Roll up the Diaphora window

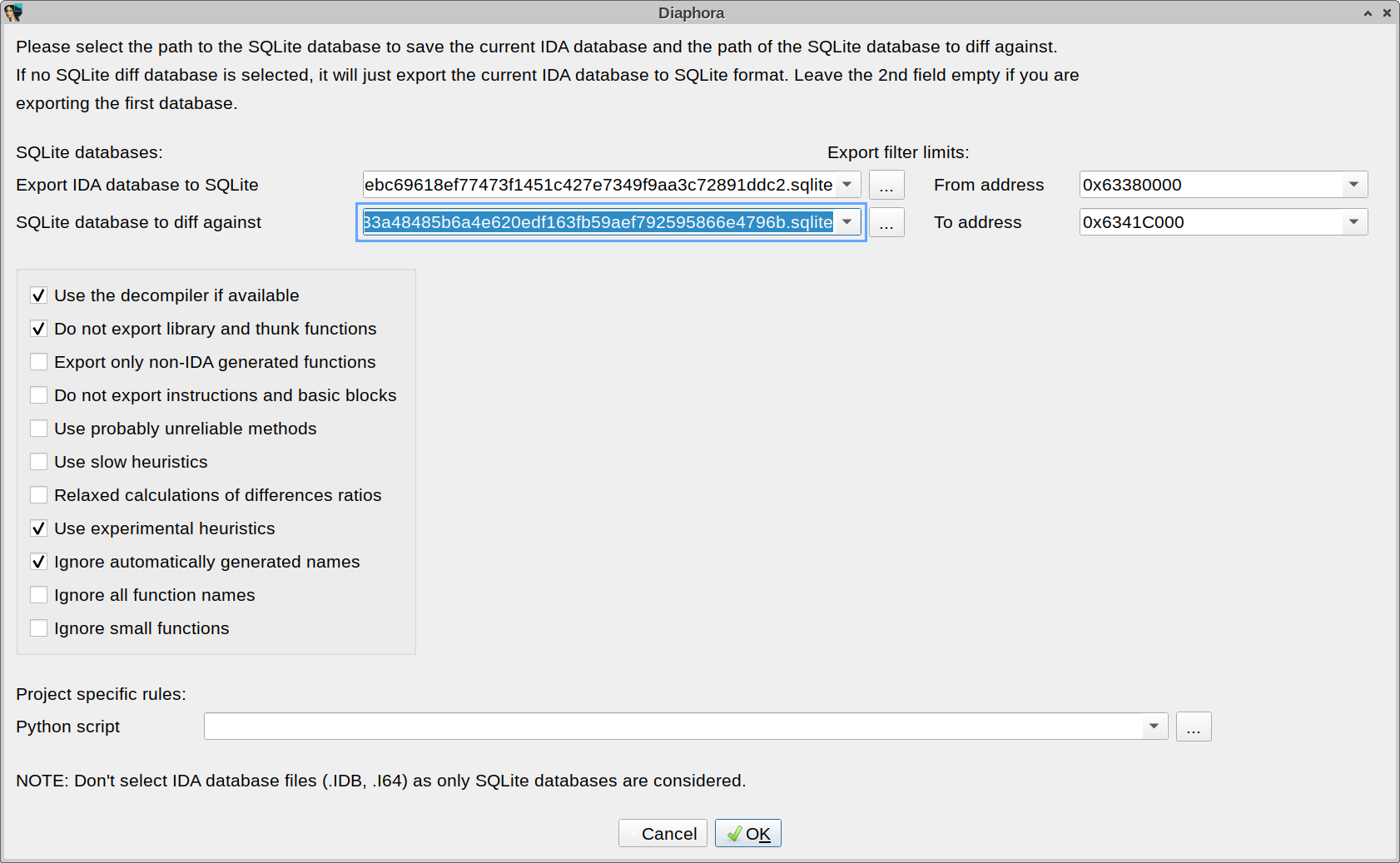1367,12
